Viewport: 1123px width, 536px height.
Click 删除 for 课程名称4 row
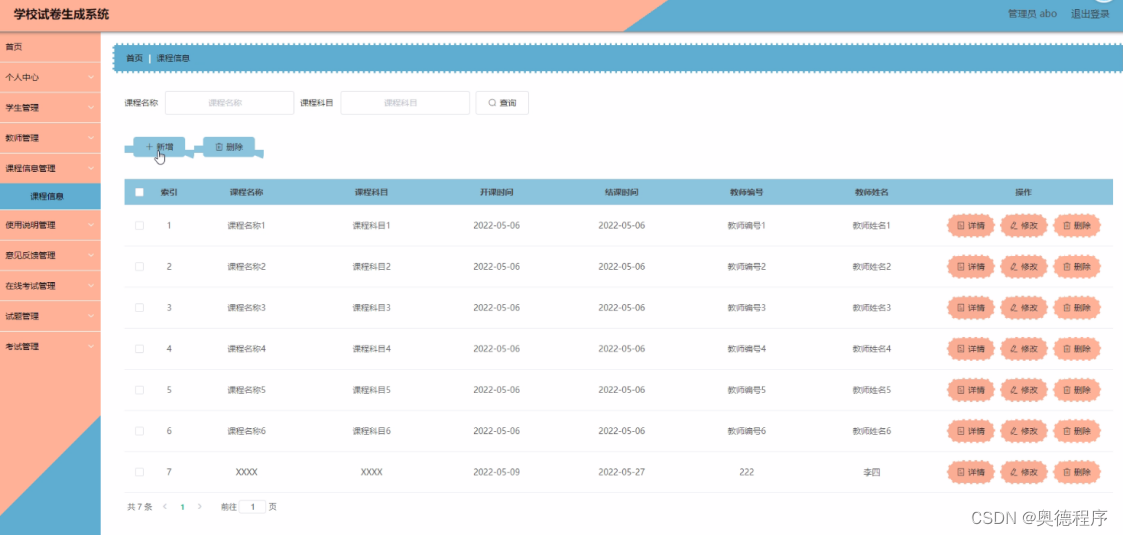pos(1076,349)
